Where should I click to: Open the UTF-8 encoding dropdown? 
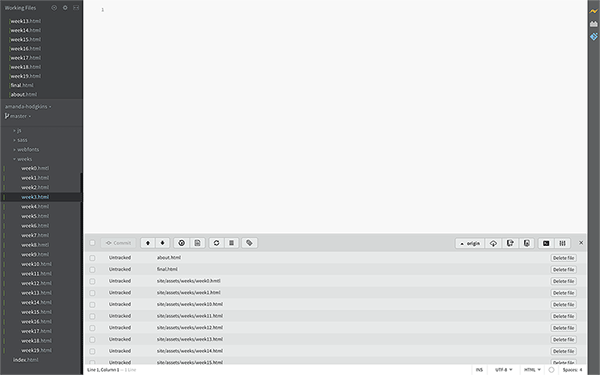504,370
